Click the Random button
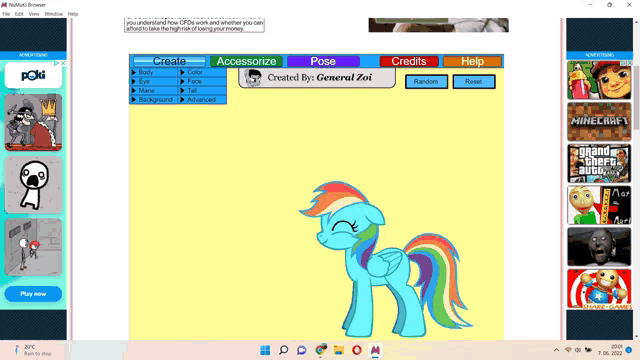 (x=426, y=82)
